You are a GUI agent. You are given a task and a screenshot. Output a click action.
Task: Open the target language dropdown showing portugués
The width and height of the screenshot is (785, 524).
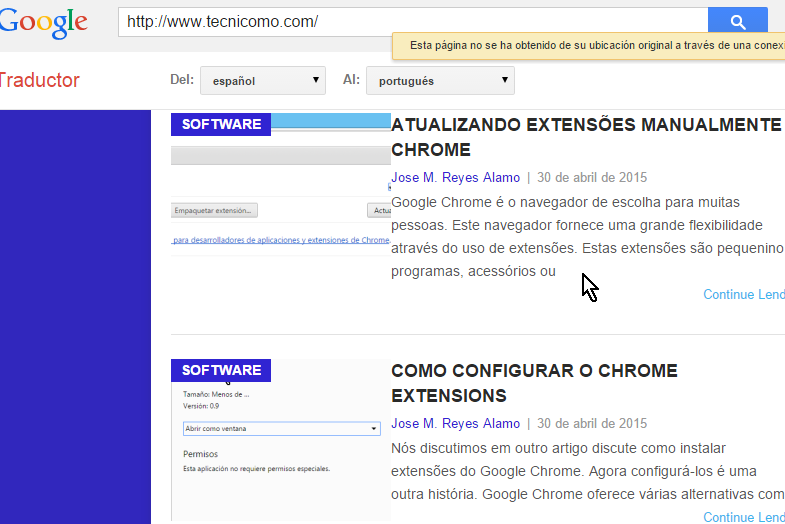(x=440, y=81)
